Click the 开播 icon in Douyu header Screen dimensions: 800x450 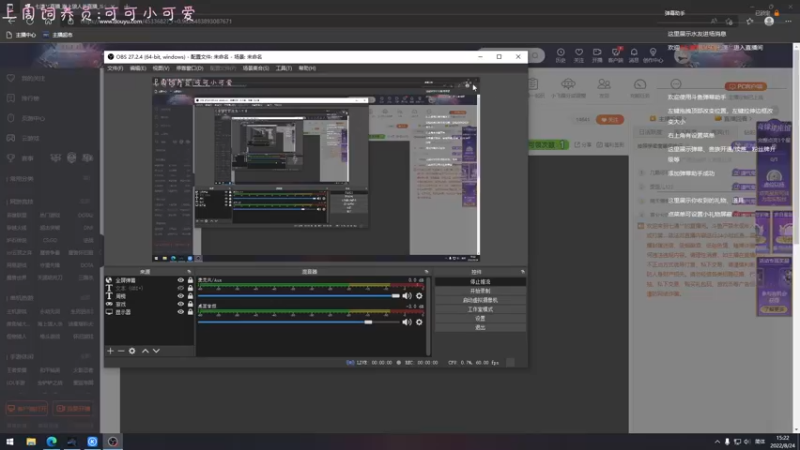(597, 55)
